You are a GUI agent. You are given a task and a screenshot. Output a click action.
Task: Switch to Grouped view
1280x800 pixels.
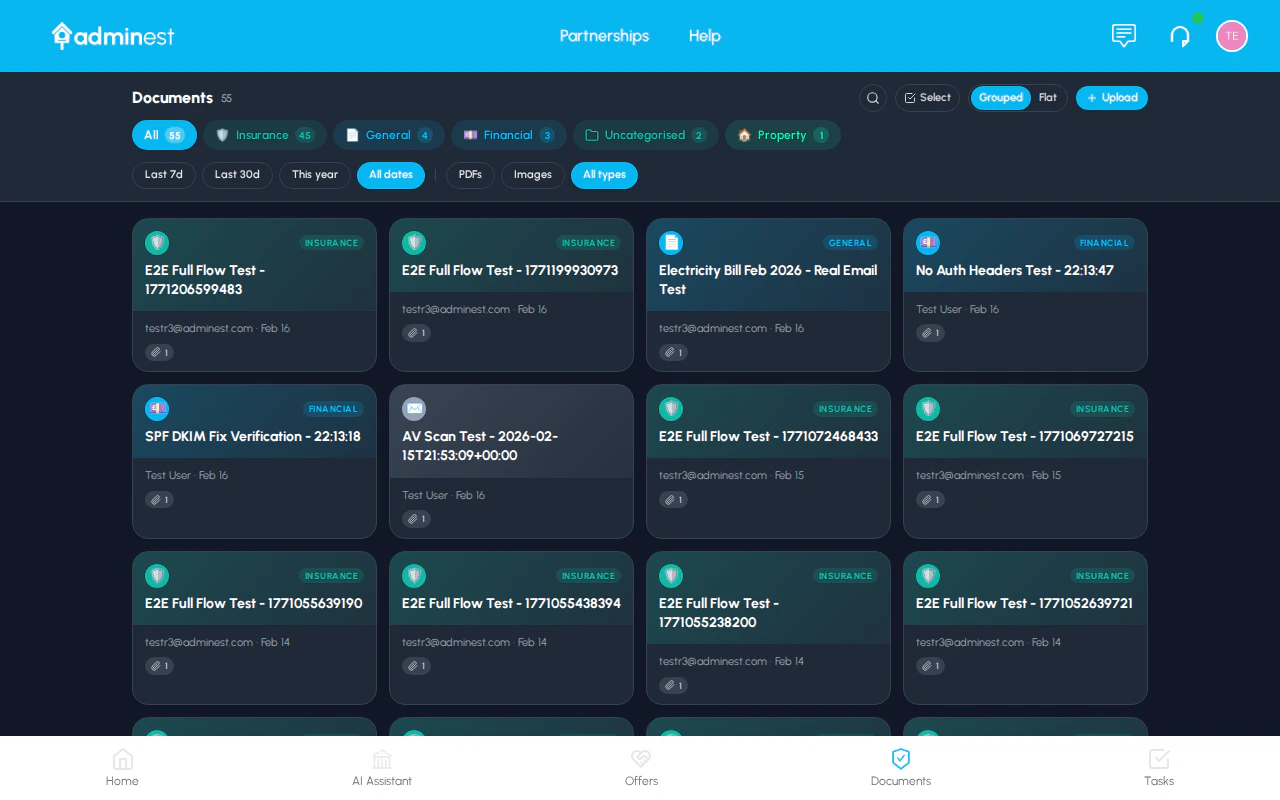[x=1001, y=98]
